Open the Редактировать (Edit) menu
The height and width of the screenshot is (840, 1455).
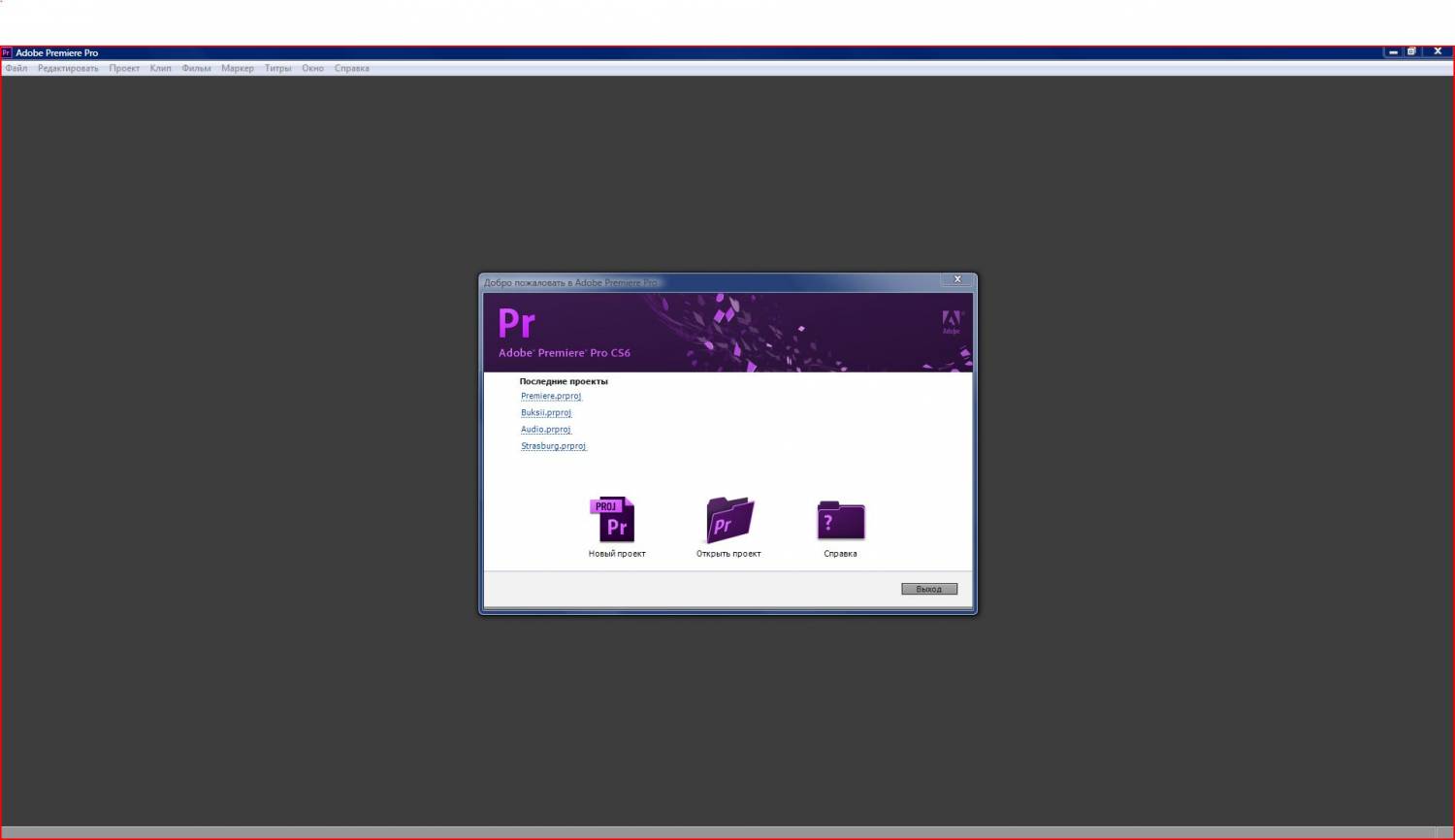(68, 68)
